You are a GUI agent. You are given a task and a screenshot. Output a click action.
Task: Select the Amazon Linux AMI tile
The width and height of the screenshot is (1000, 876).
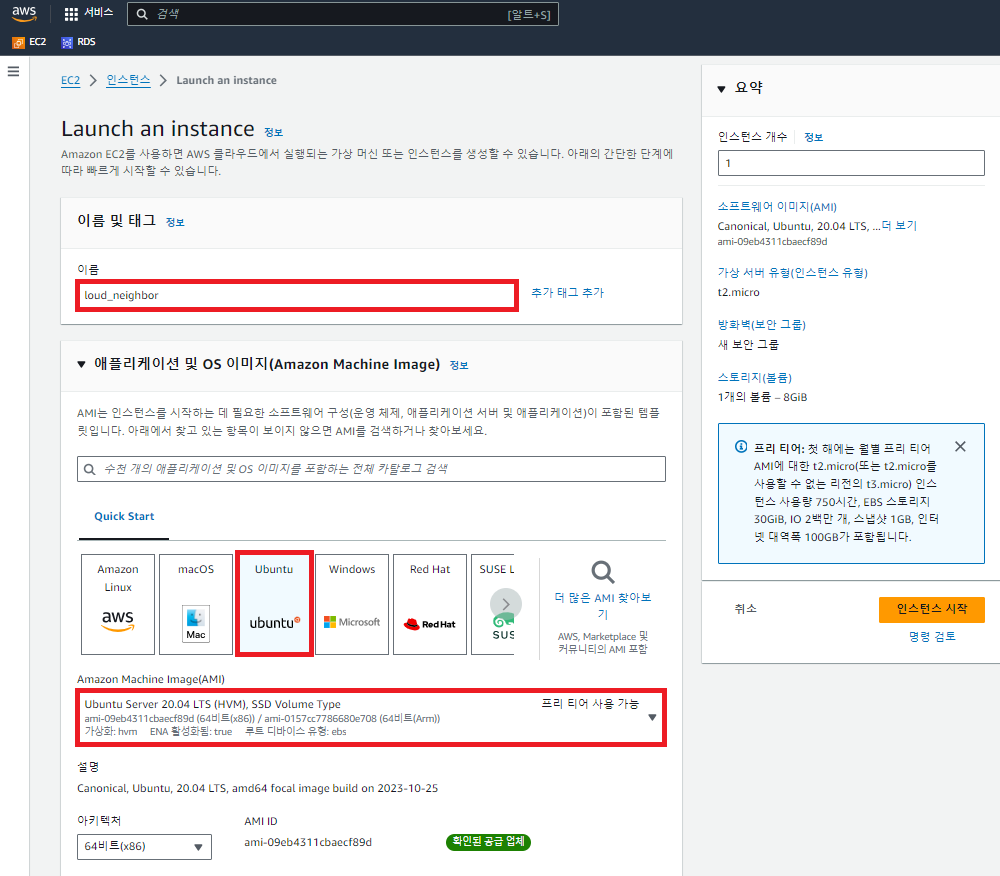118,604
